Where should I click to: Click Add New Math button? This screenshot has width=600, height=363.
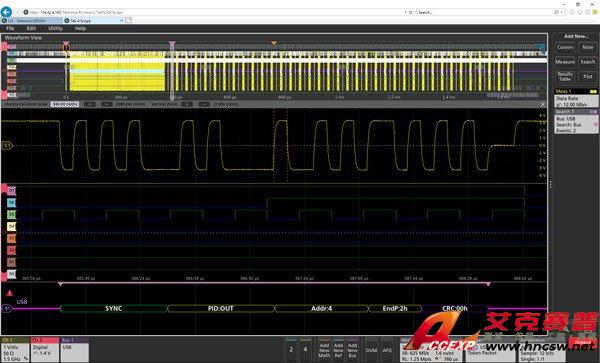coord(324,349)
